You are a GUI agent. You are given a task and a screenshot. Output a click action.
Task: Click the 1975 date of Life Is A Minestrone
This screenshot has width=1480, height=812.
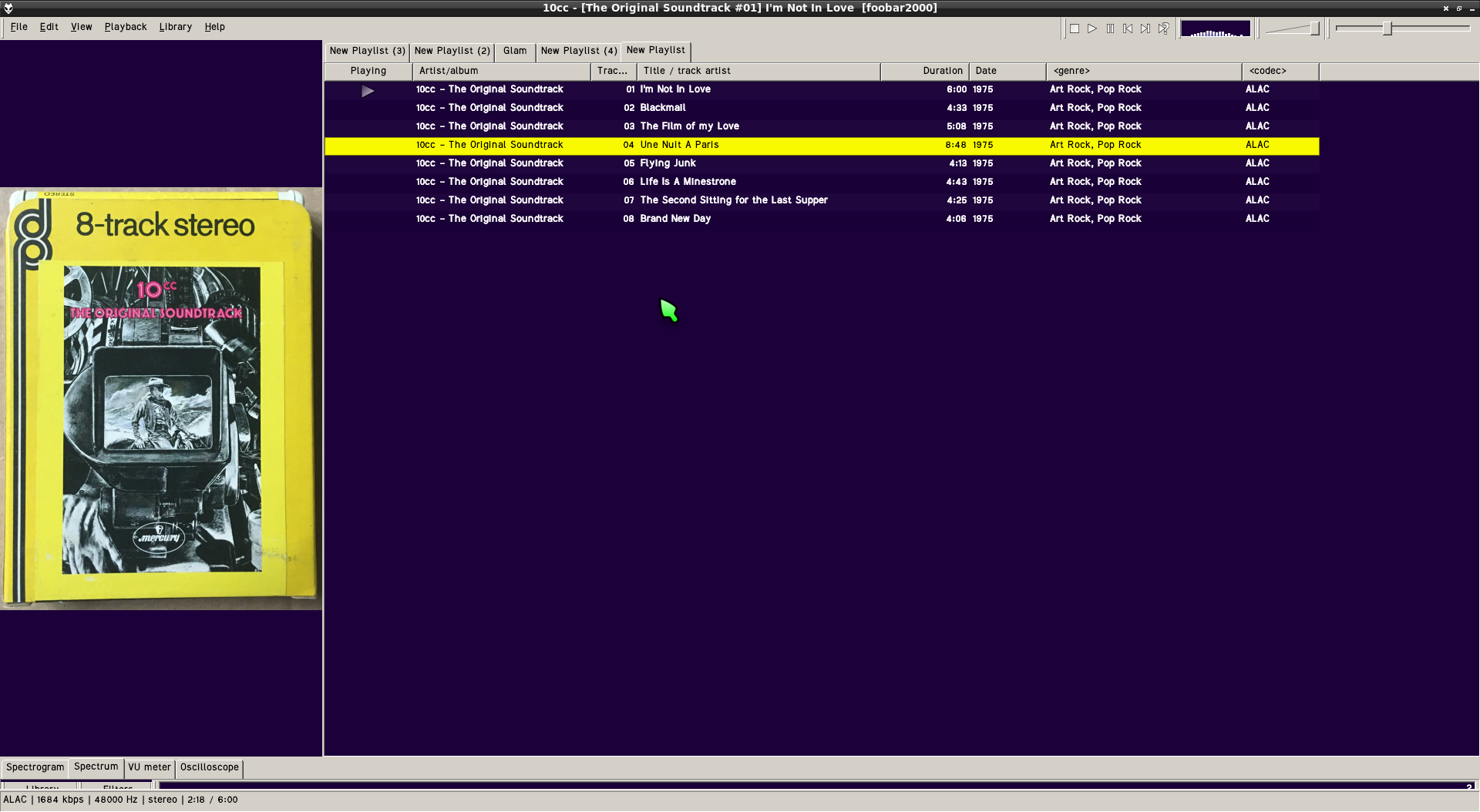(983, 182)
